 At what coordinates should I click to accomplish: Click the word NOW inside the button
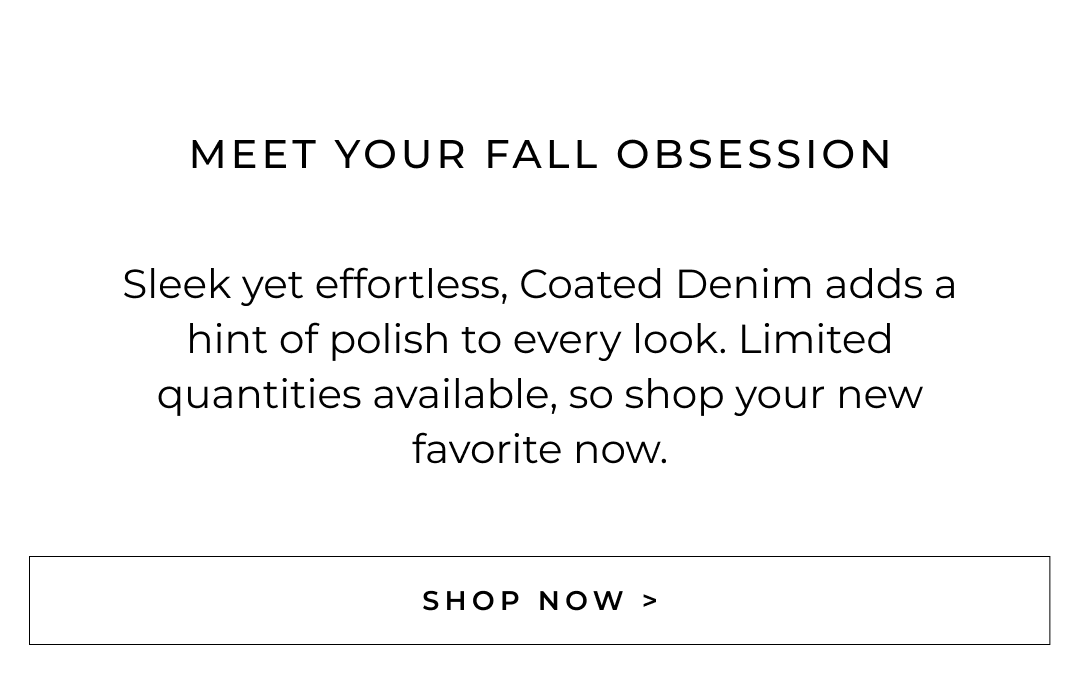pos(582,601)
